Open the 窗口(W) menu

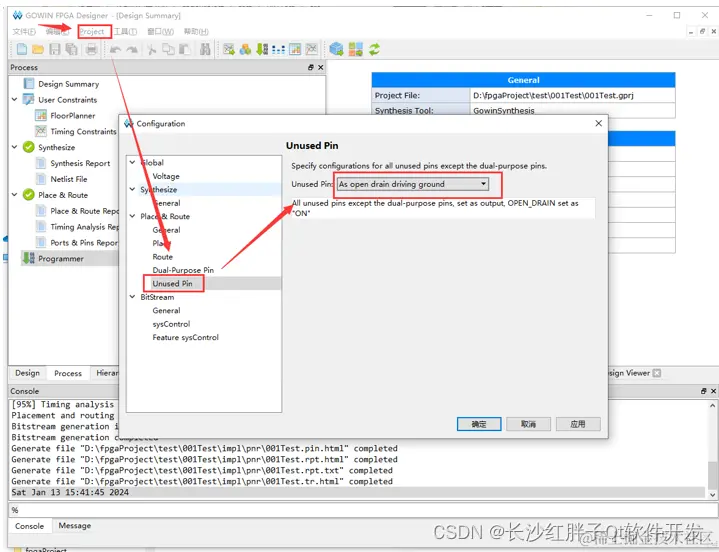pos(160,32)
